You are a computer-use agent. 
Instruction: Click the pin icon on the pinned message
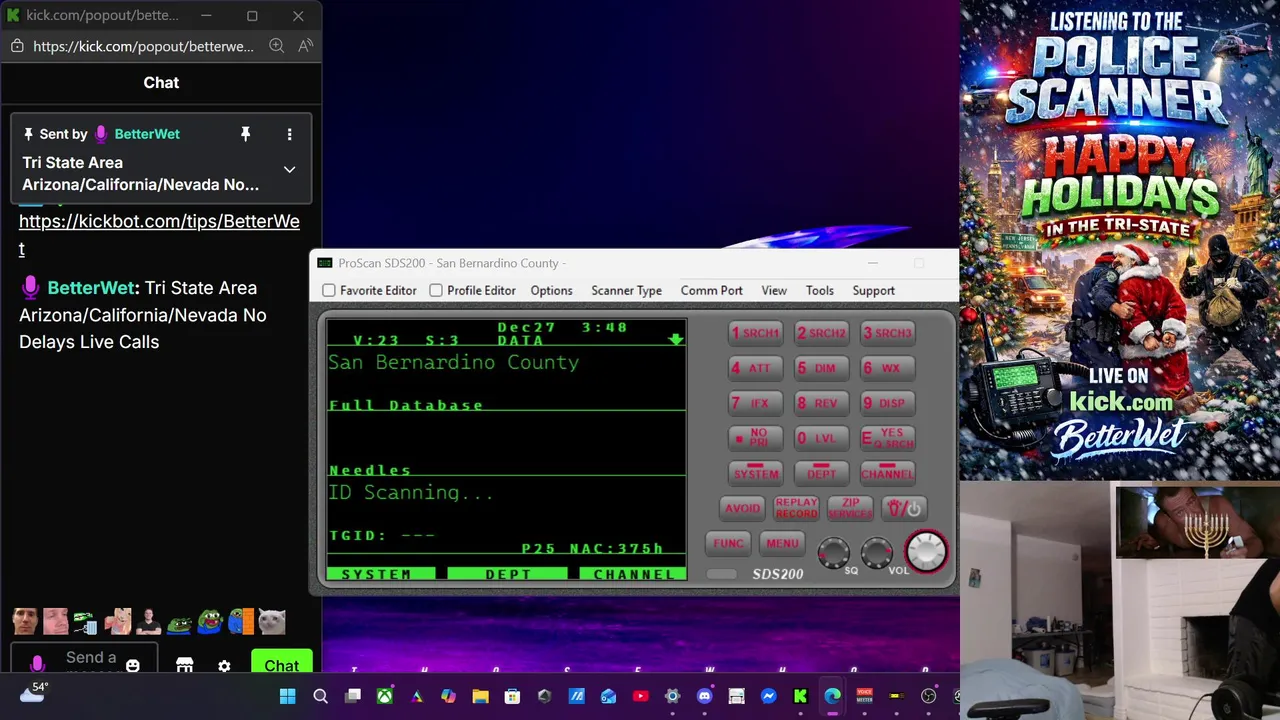(245, 134)
